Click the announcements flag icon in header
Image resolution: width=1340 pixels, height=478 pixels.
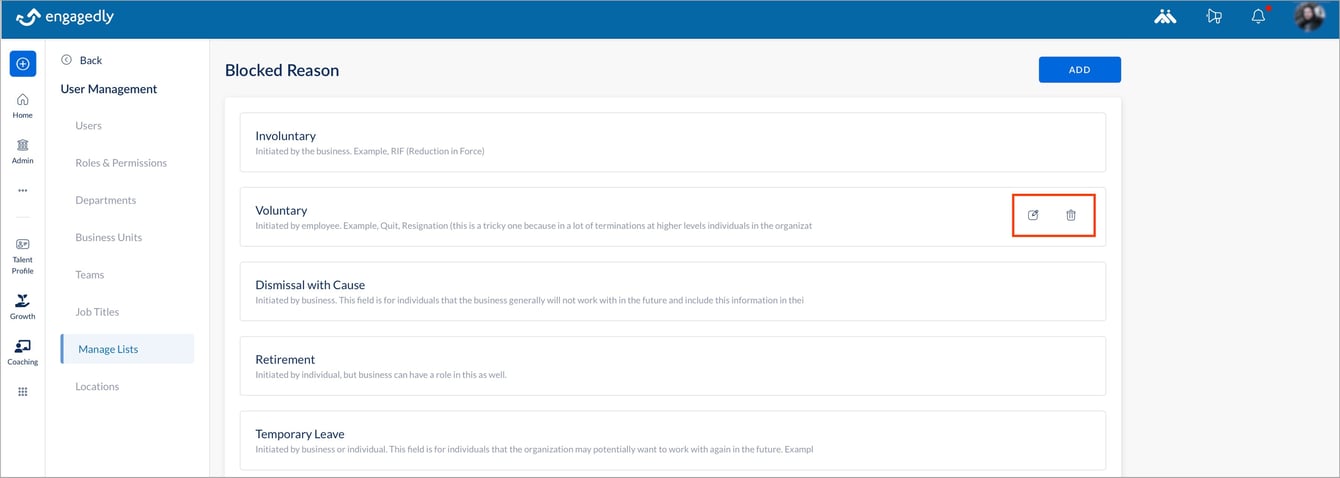(x=1214, y=16)
